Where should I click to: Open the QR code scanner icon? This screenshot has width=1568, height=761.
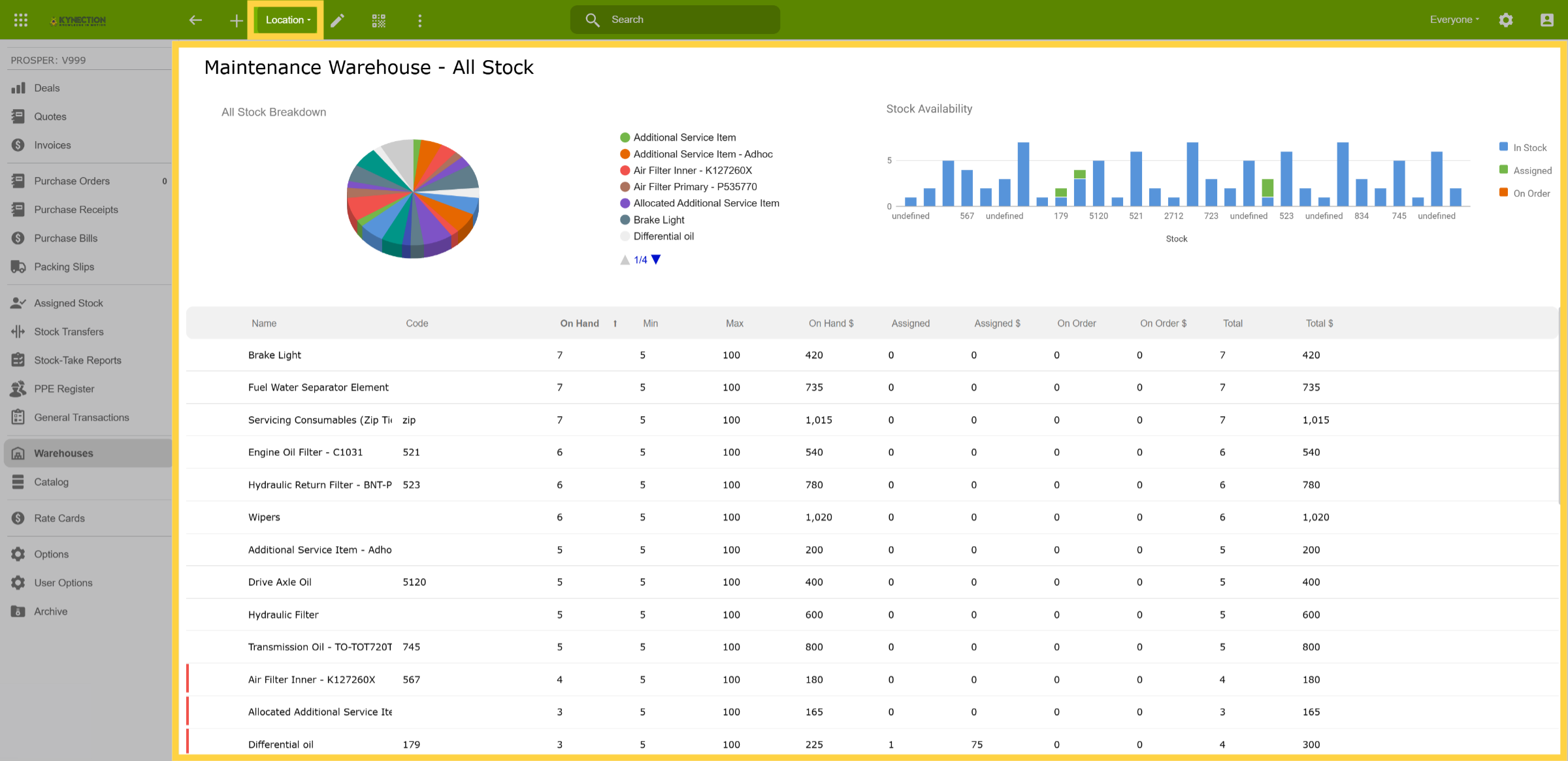pos(379,20)
